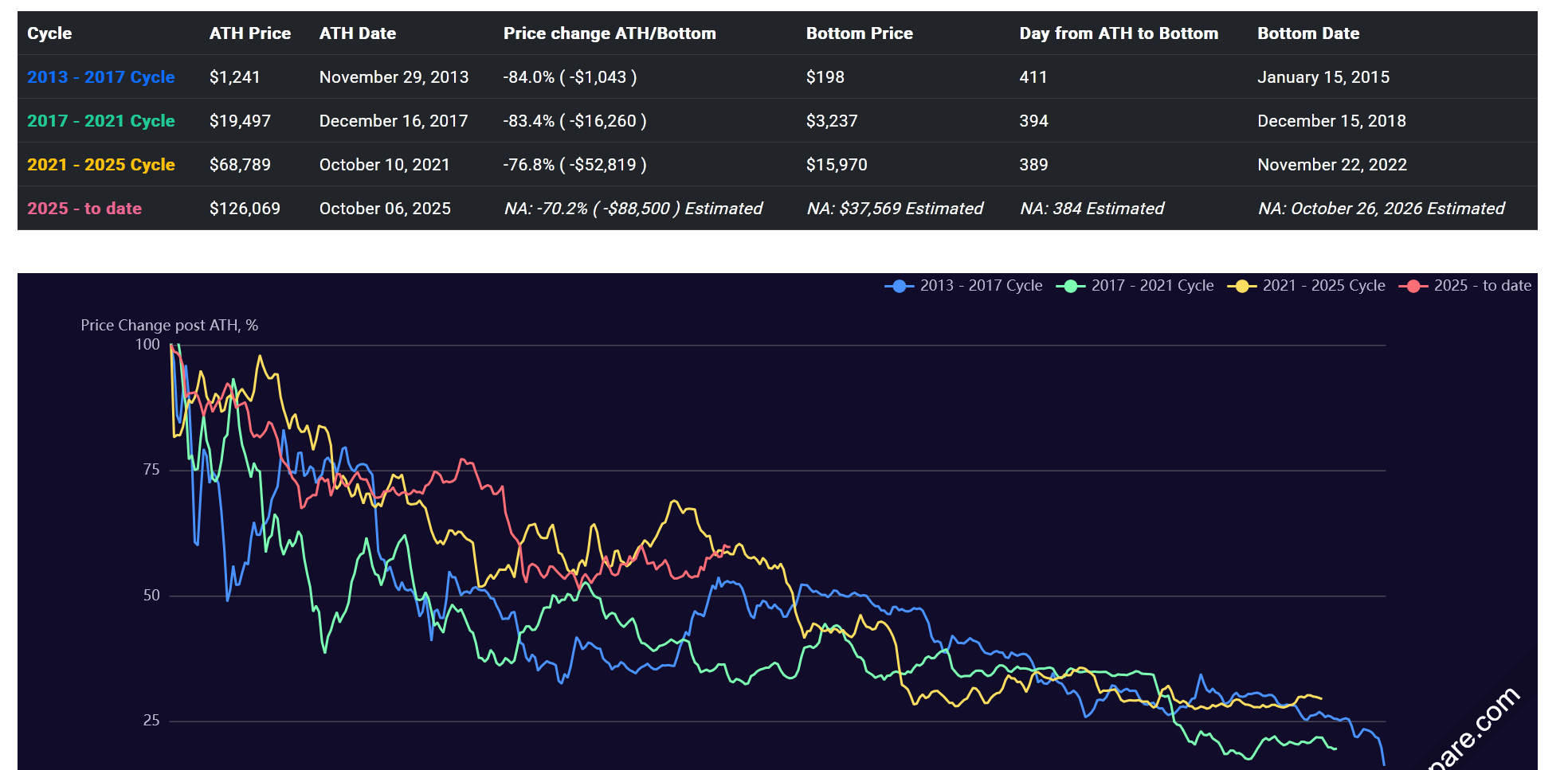Click the $68,789 ATH price cell
Image resolution: width=1568 pixels, height=770 pixels.
click(240, 165)
